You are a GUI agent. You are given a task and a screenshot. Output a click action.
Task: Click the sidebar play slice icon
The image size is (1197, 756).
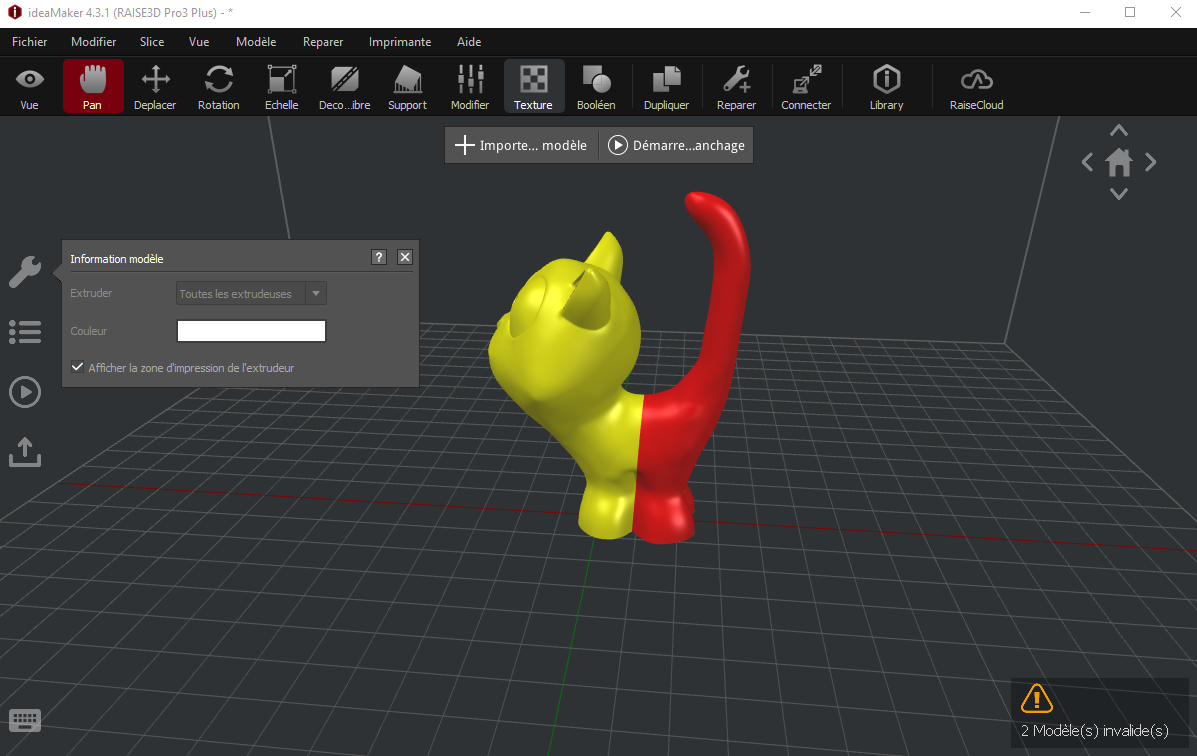tap(25, 393)
